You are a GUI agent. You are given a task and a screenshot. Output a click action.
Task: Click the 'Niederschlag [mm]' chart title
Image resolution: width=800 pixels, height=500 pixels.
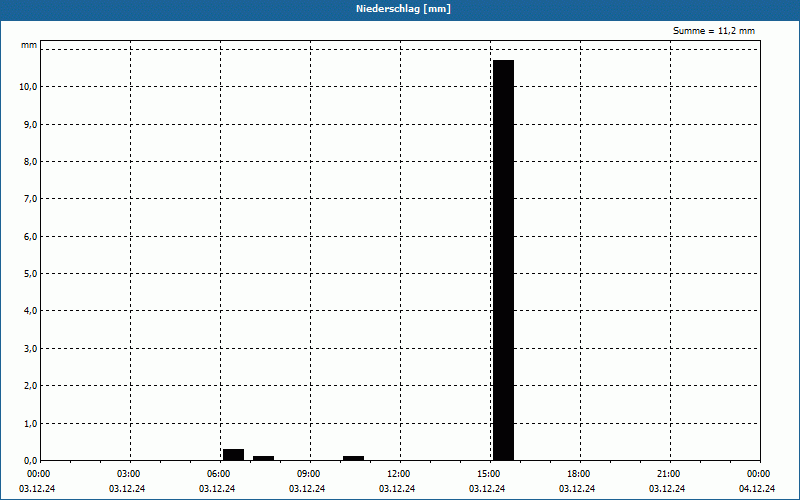[x=403, y=9]
